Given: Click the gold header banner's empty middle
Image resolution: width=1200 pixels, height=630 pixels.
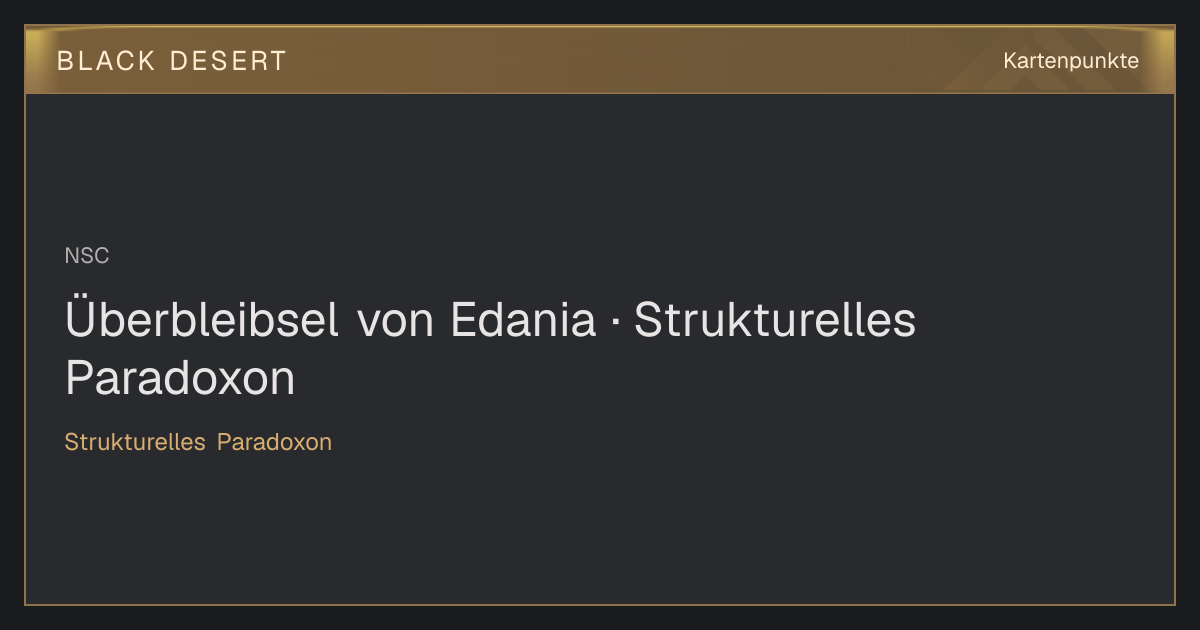Looking at the screenshot, I should (640, 61).
